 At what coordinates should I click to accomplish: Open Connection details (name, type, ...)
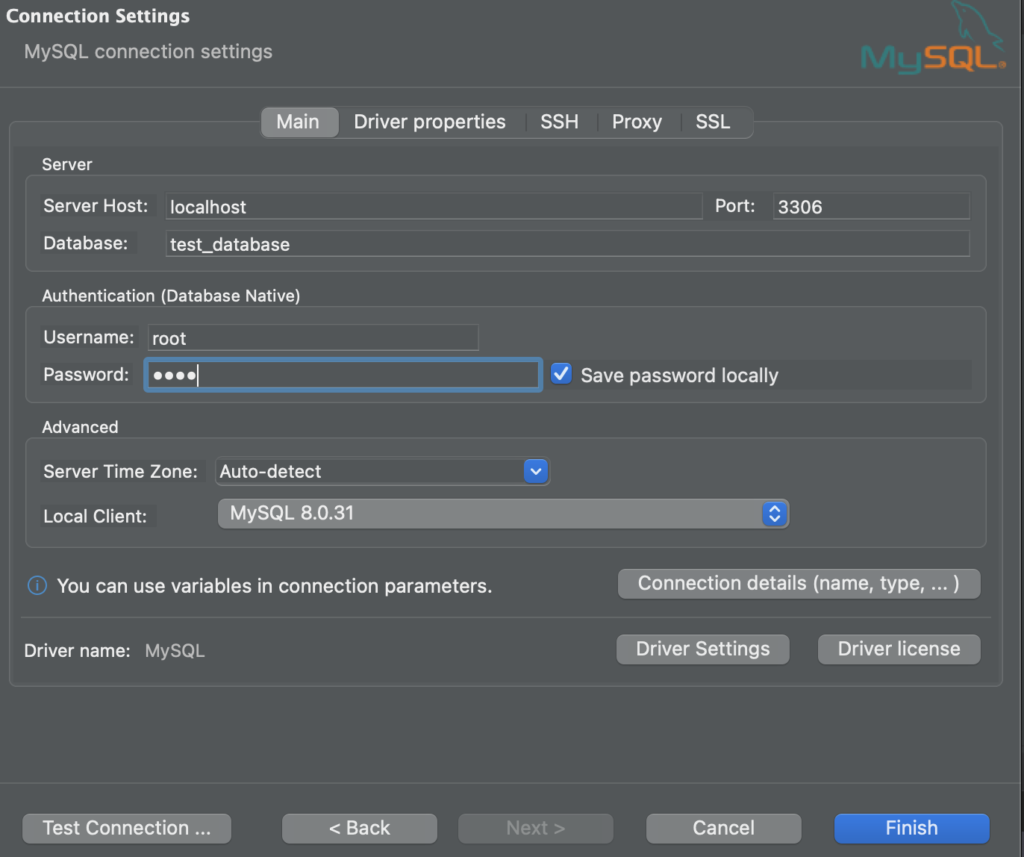pyautogui.click(x=798, y=584)
